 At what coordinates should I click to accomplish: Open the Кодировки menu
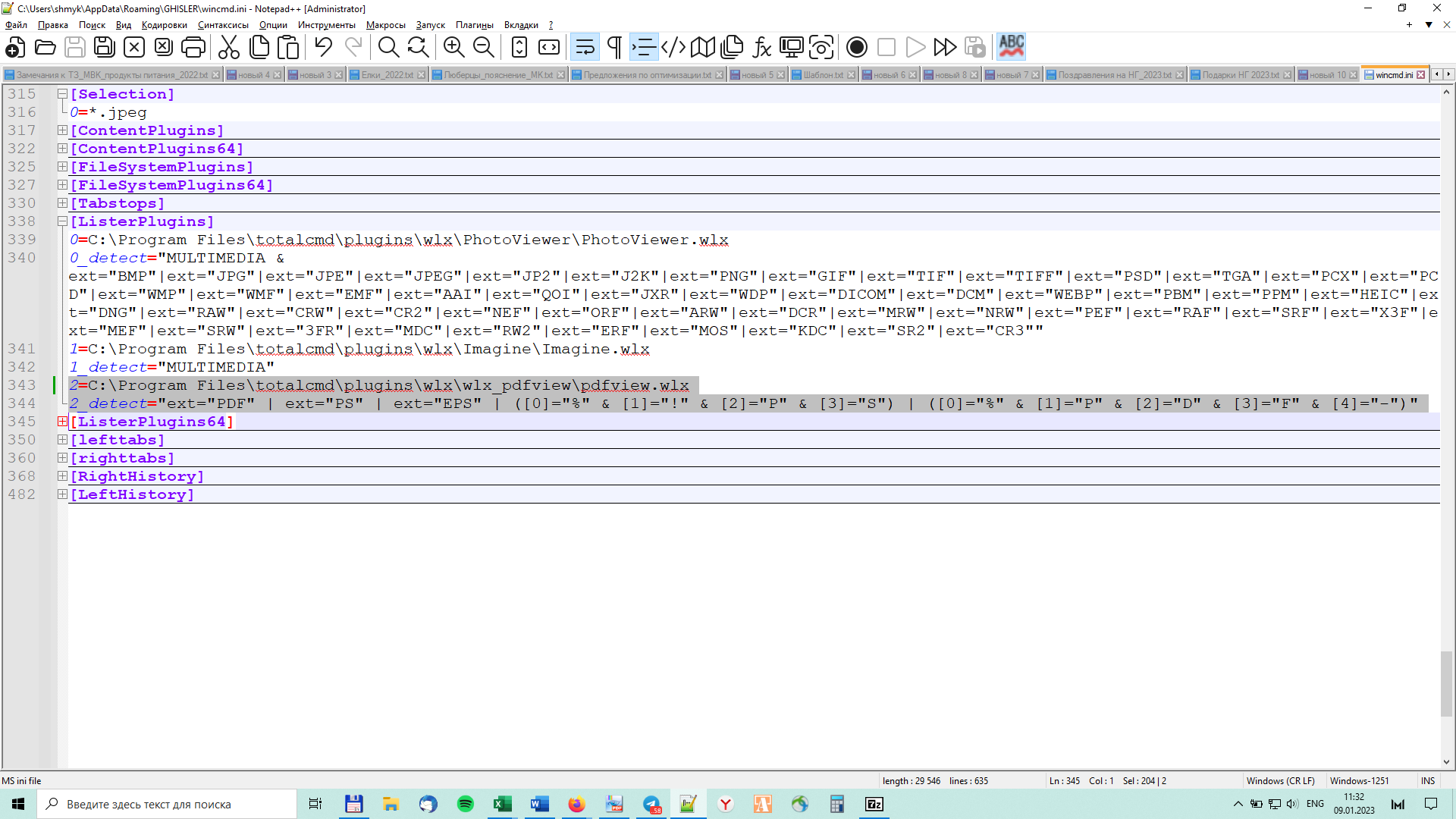click(164, 25)
